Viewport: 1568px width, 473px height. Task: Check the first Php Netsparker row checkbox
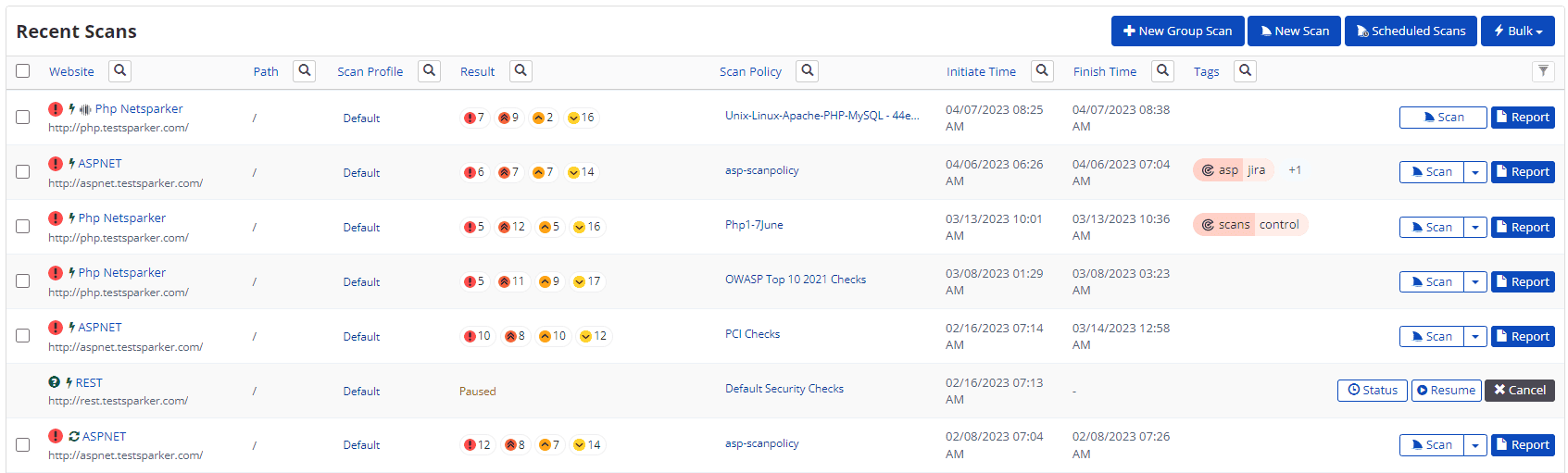[23, 118]
